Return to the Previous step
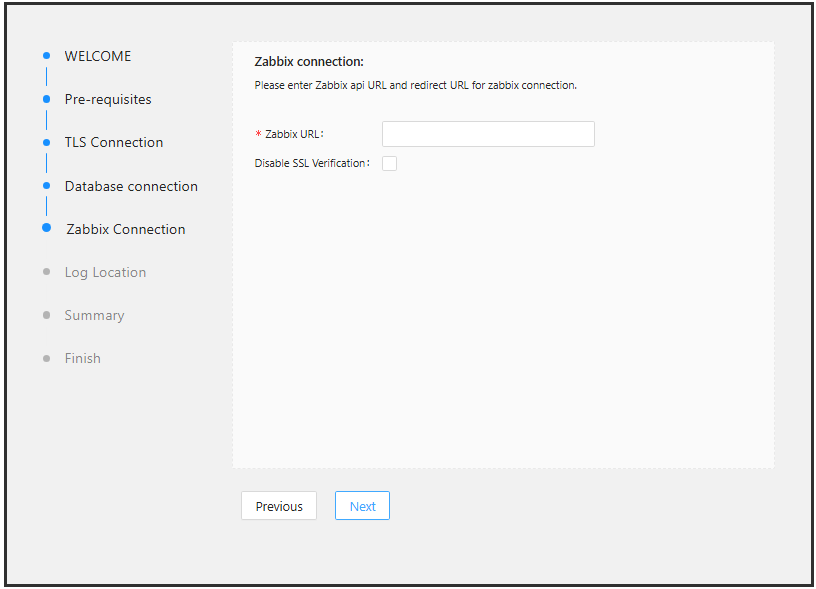This screenshot has height=589, width=816. [279, 506]
